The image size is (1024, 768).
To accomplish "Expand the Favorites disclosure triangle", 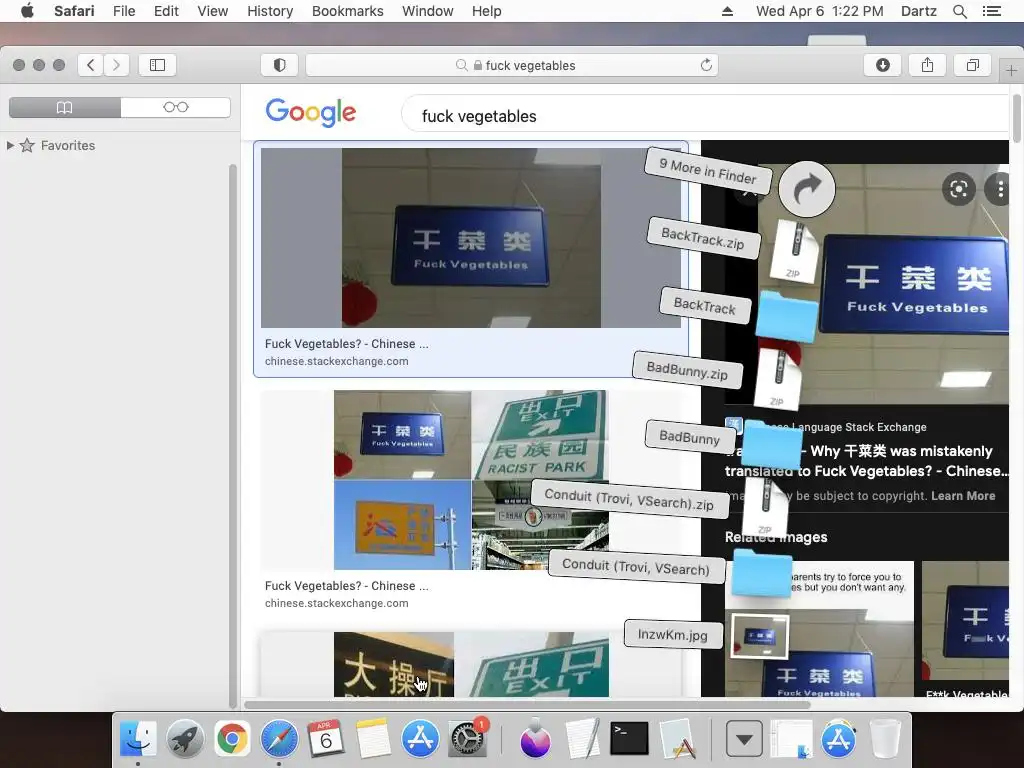I will 10,145.
